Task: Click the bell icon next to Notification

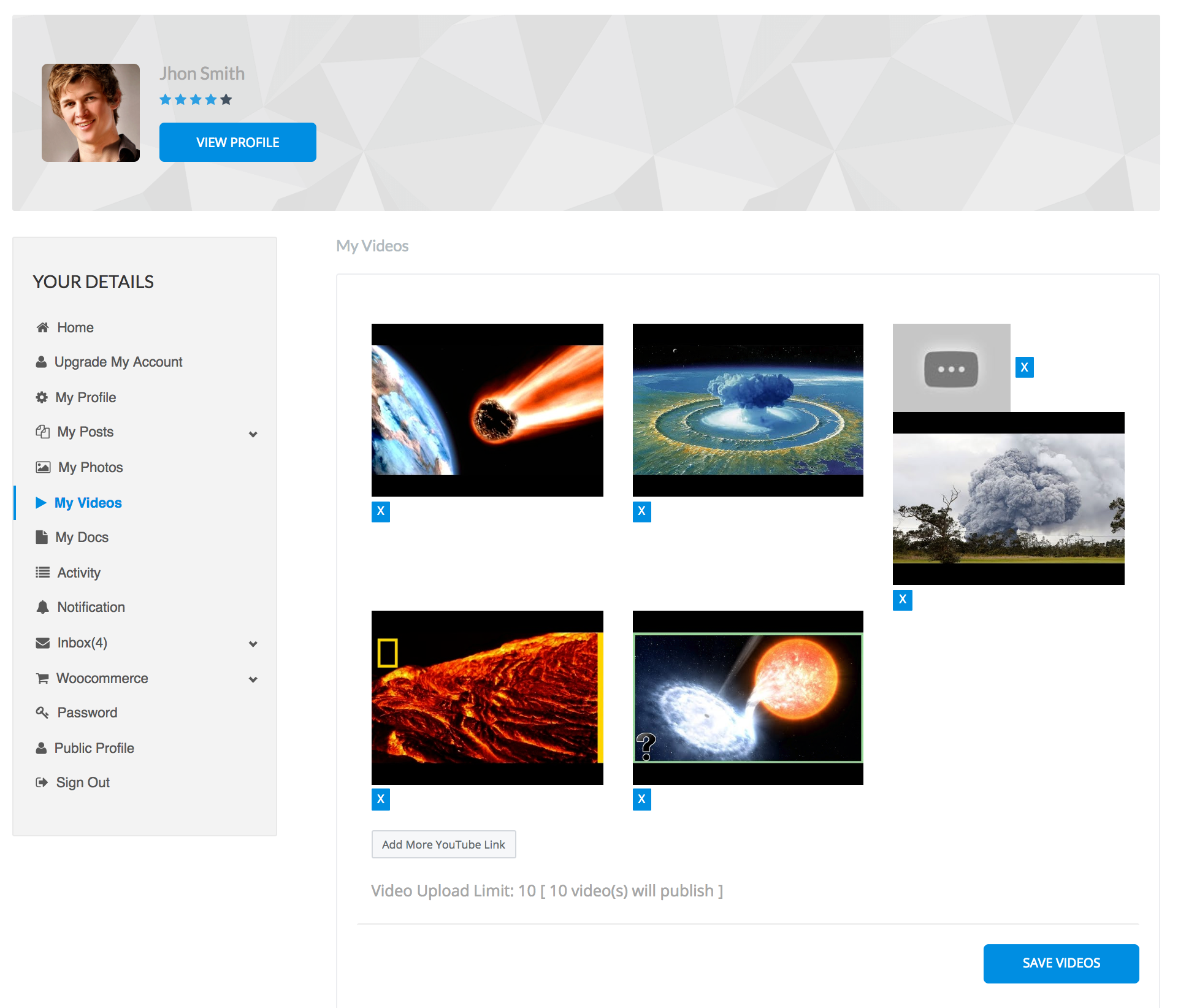Action: 42,607
